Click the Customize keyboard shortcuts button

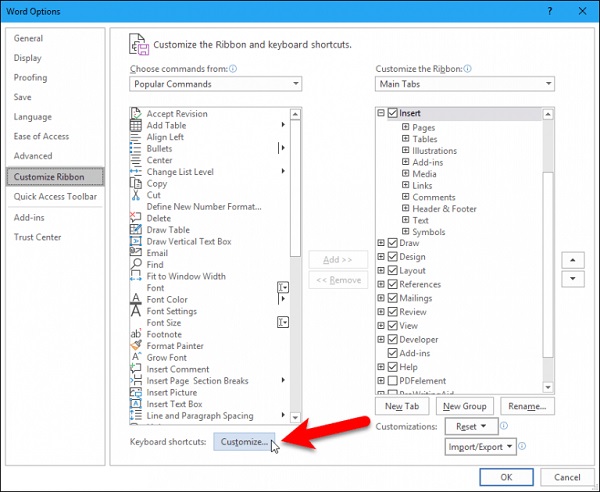point(245,441)
